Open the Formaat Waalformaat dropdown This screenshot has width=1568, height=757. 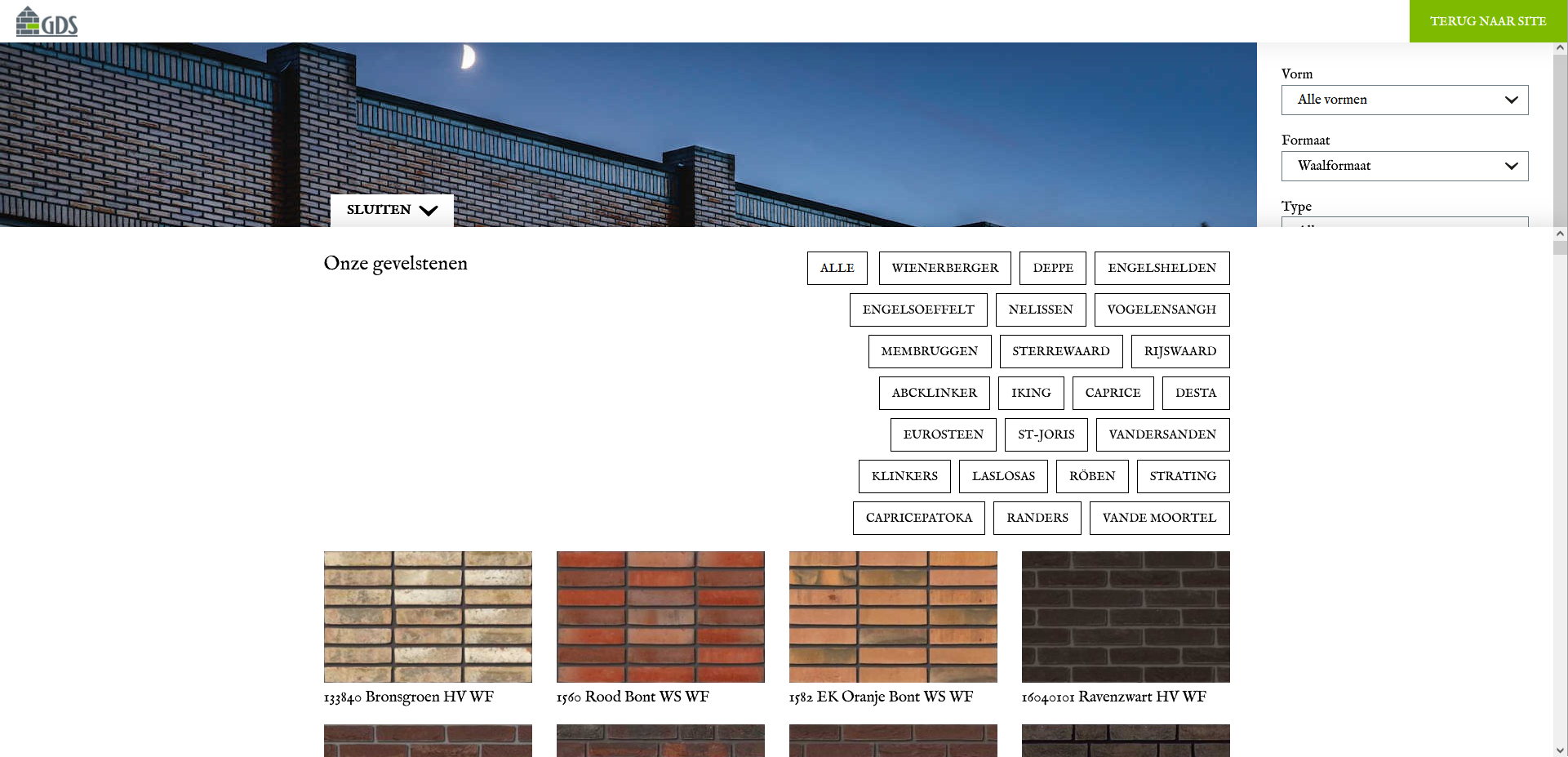[x=1404, y=166]
